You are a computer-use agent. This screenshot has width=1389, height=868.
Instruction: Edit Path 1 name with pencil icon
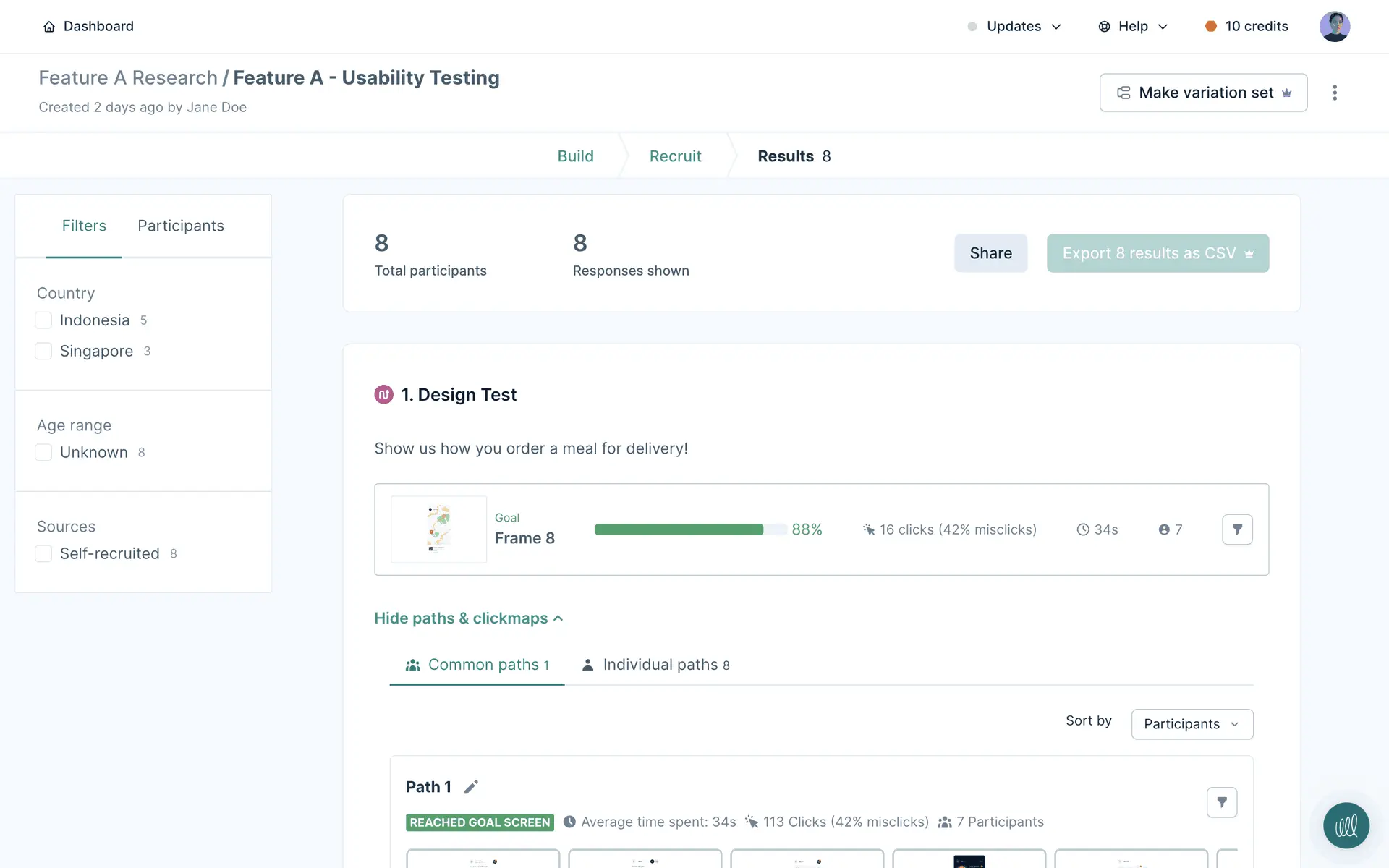point(471,787)
